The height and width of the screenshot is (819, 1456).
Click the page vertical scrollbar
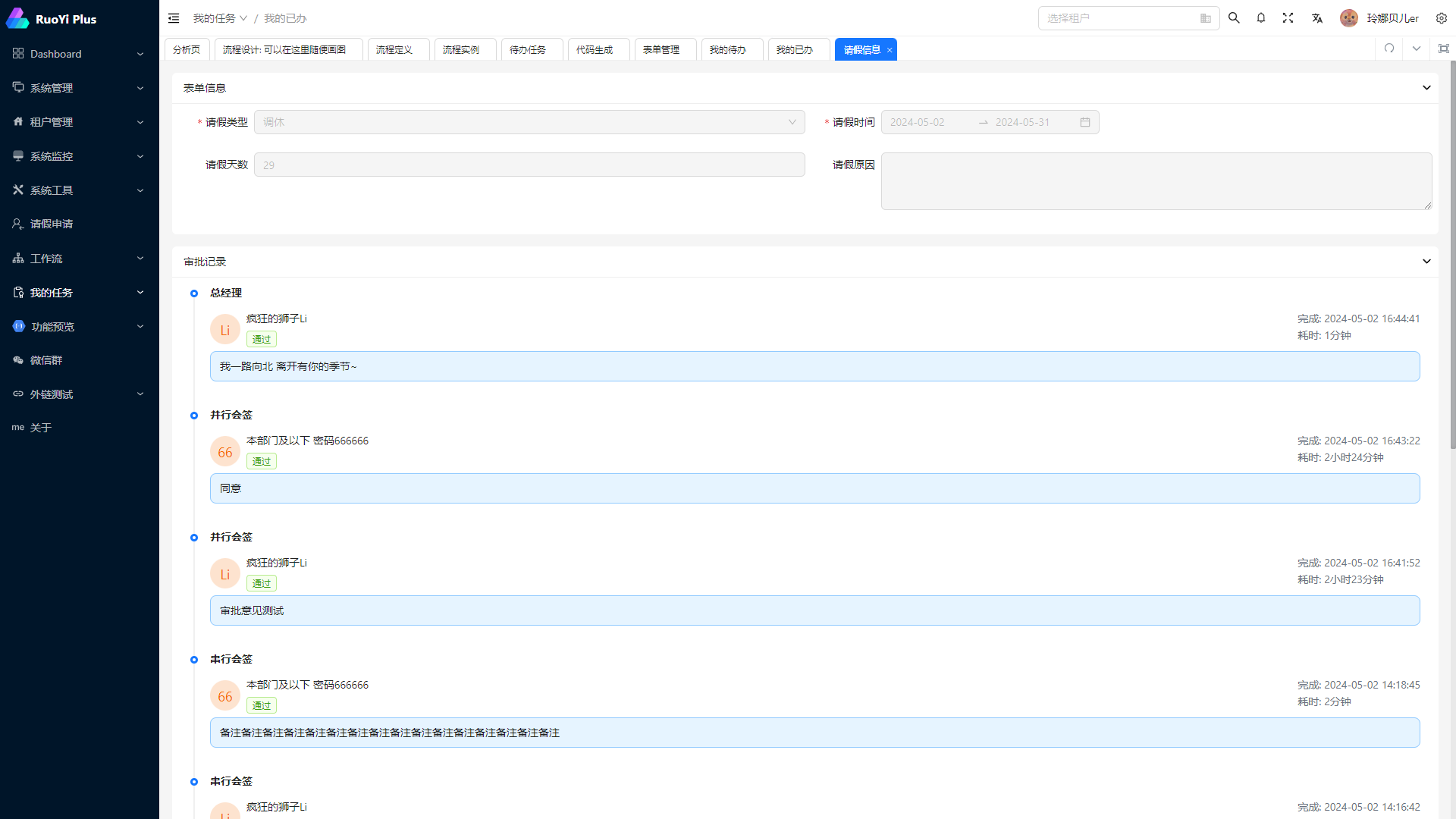click(1452, 255)
